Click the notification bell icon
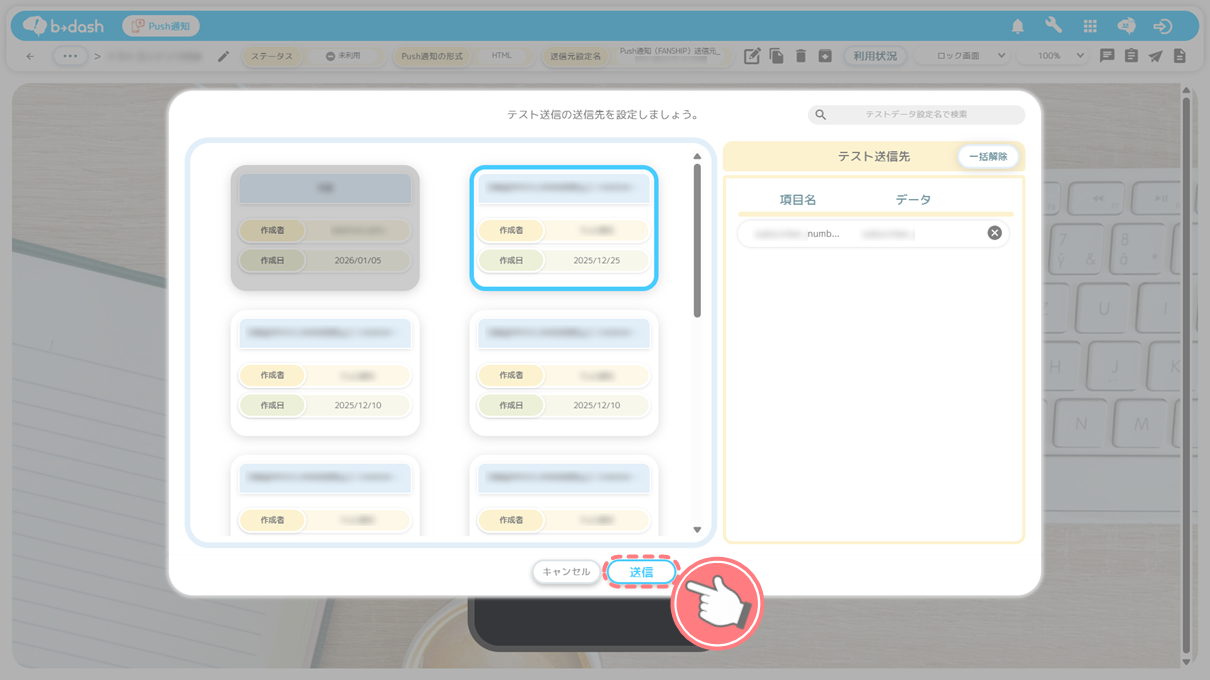This screenshot has height=680, width=1210. pos(1018,26)
